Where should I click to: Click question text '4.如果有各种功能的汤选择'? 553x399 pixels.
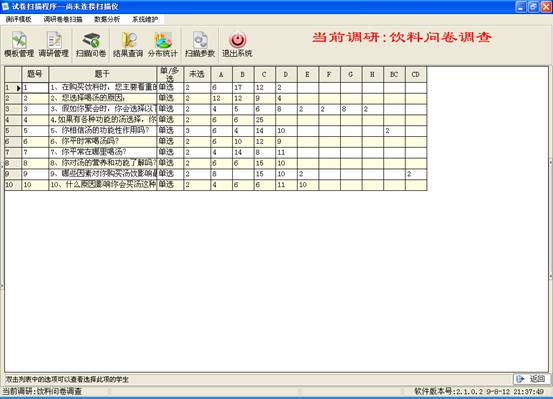[x=102, y=120]
